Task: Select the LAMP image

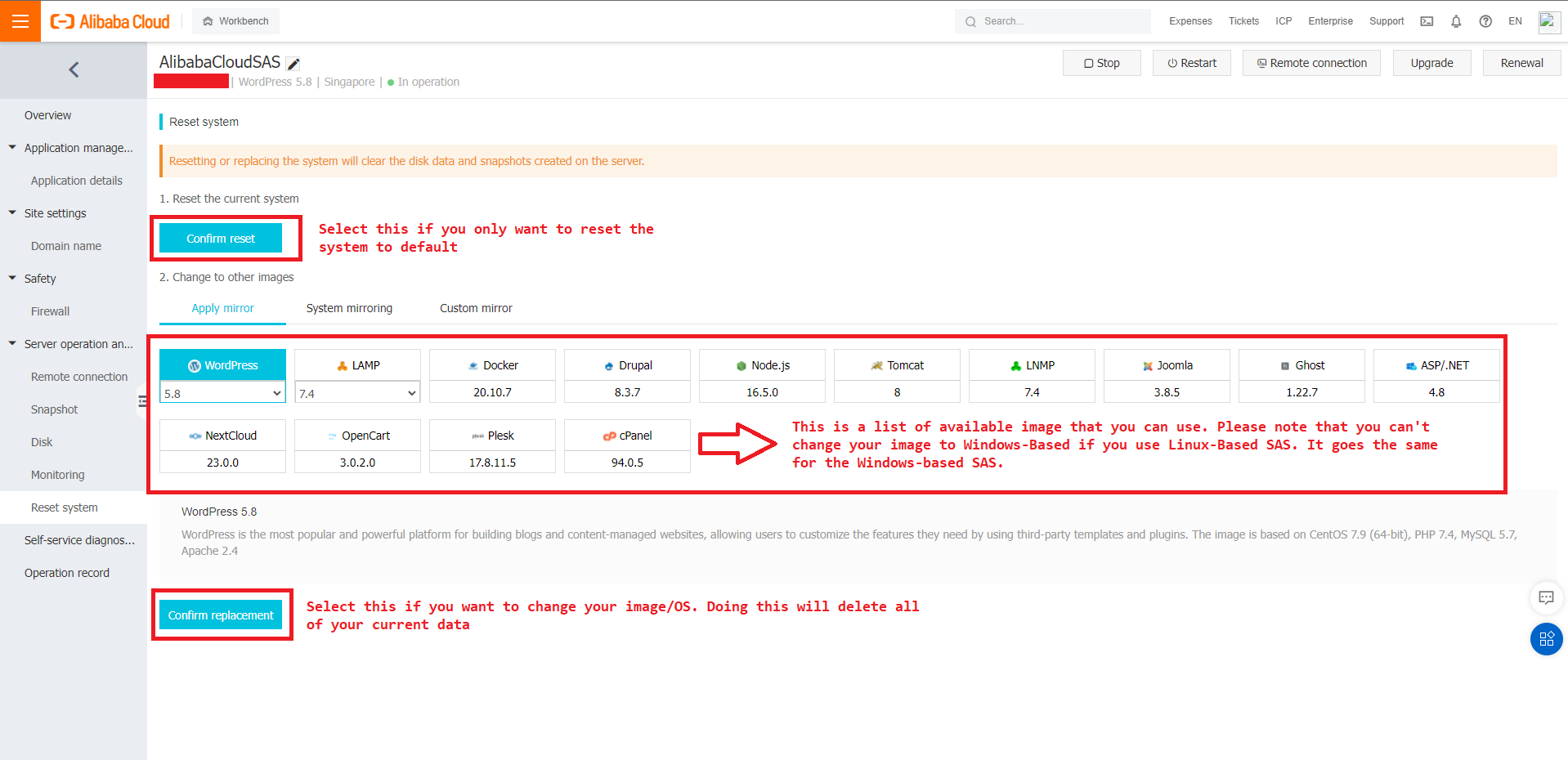Action: [357, 365]
